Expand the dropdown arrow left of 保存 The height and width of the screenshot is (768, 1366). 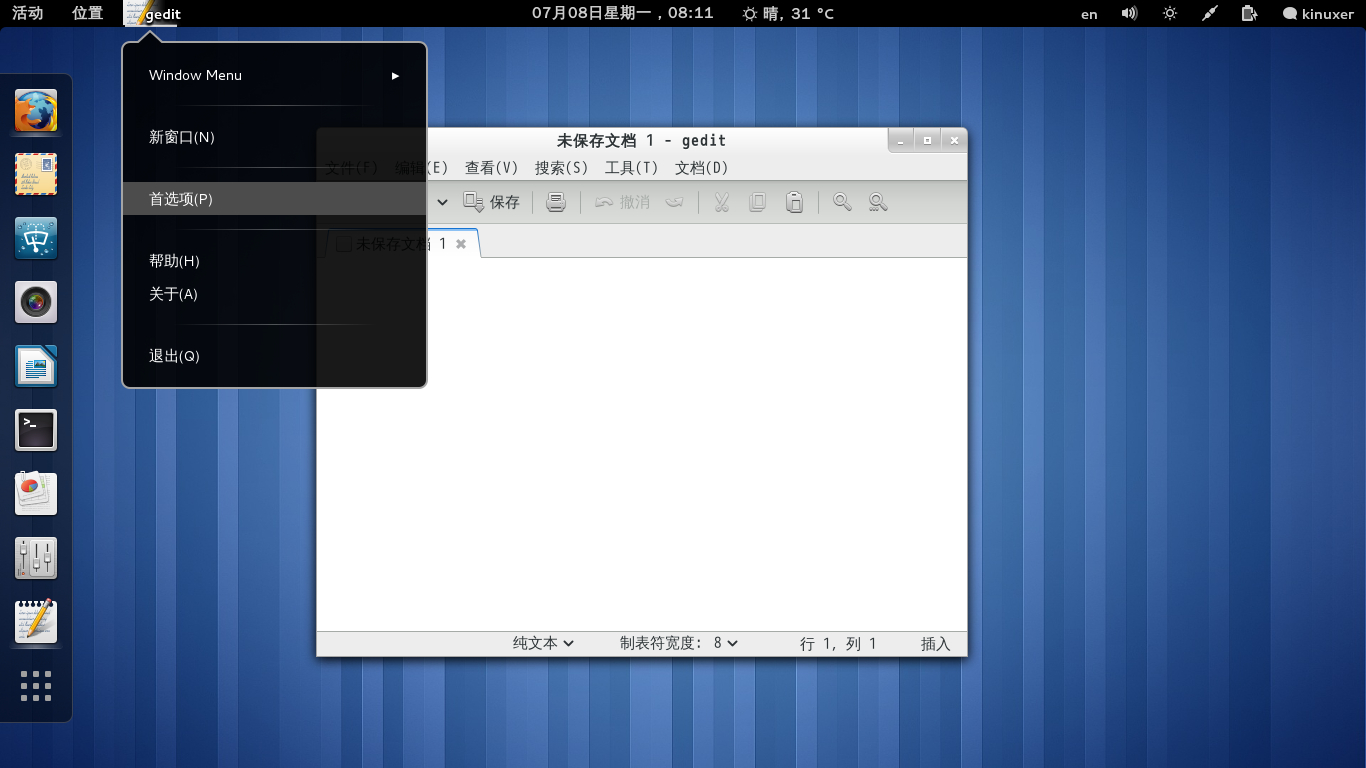click(x=442, y=202)
